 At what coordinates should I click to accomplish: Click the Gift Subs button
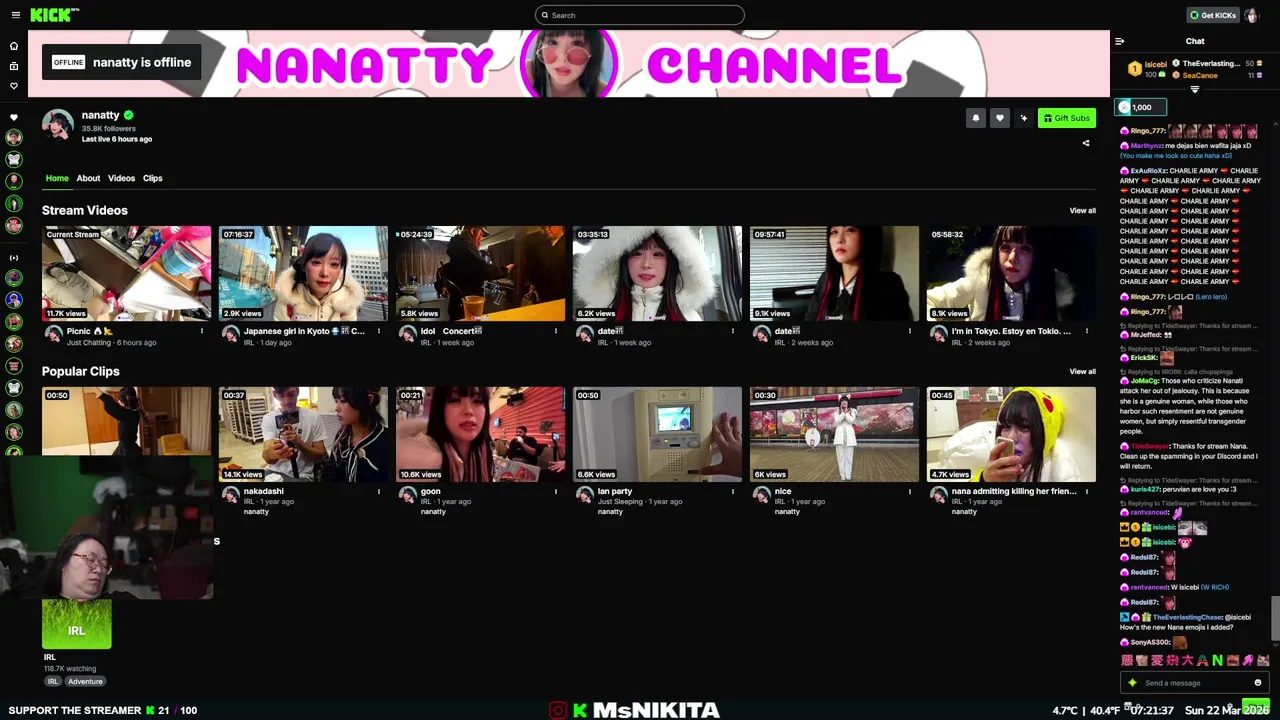[x=1066, y=118]
